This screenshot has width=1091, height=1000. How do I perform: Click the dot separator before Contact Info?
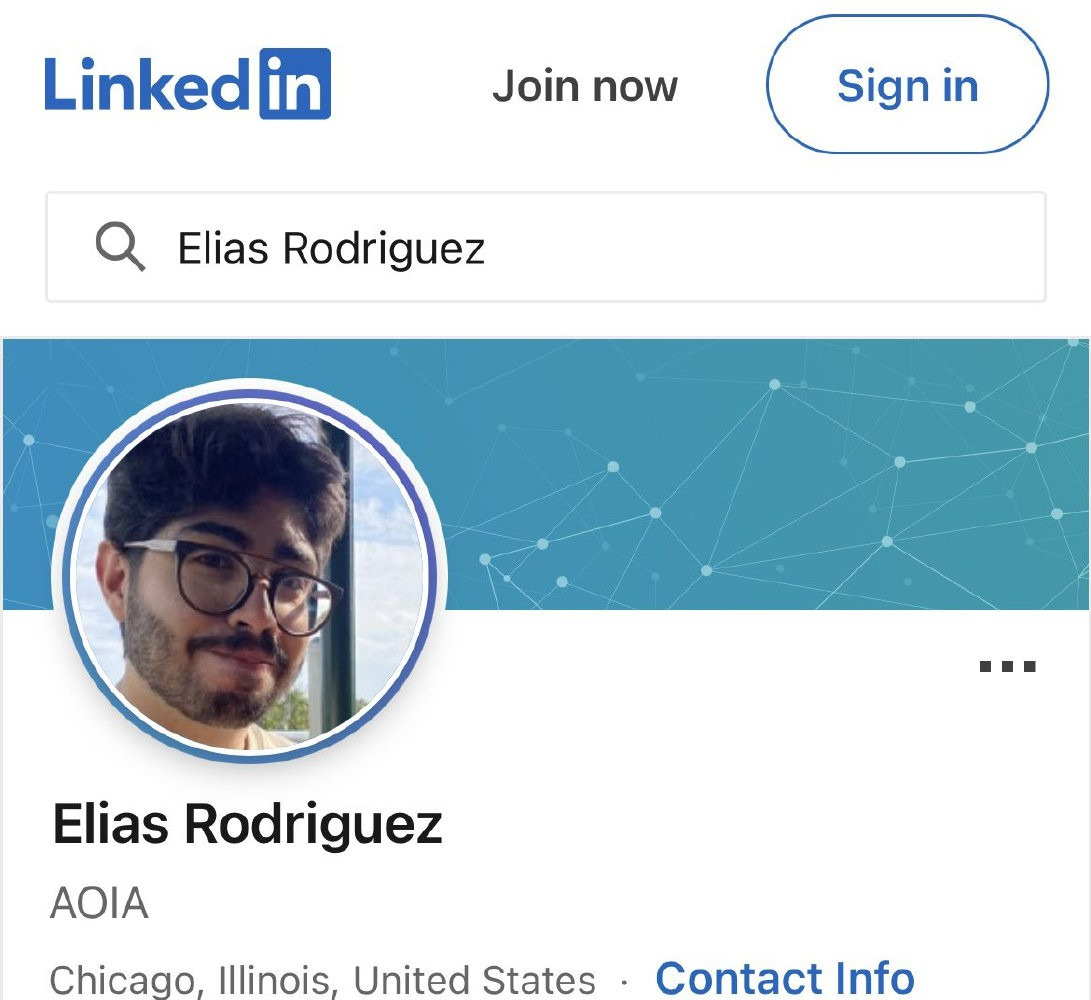[624, 982]
